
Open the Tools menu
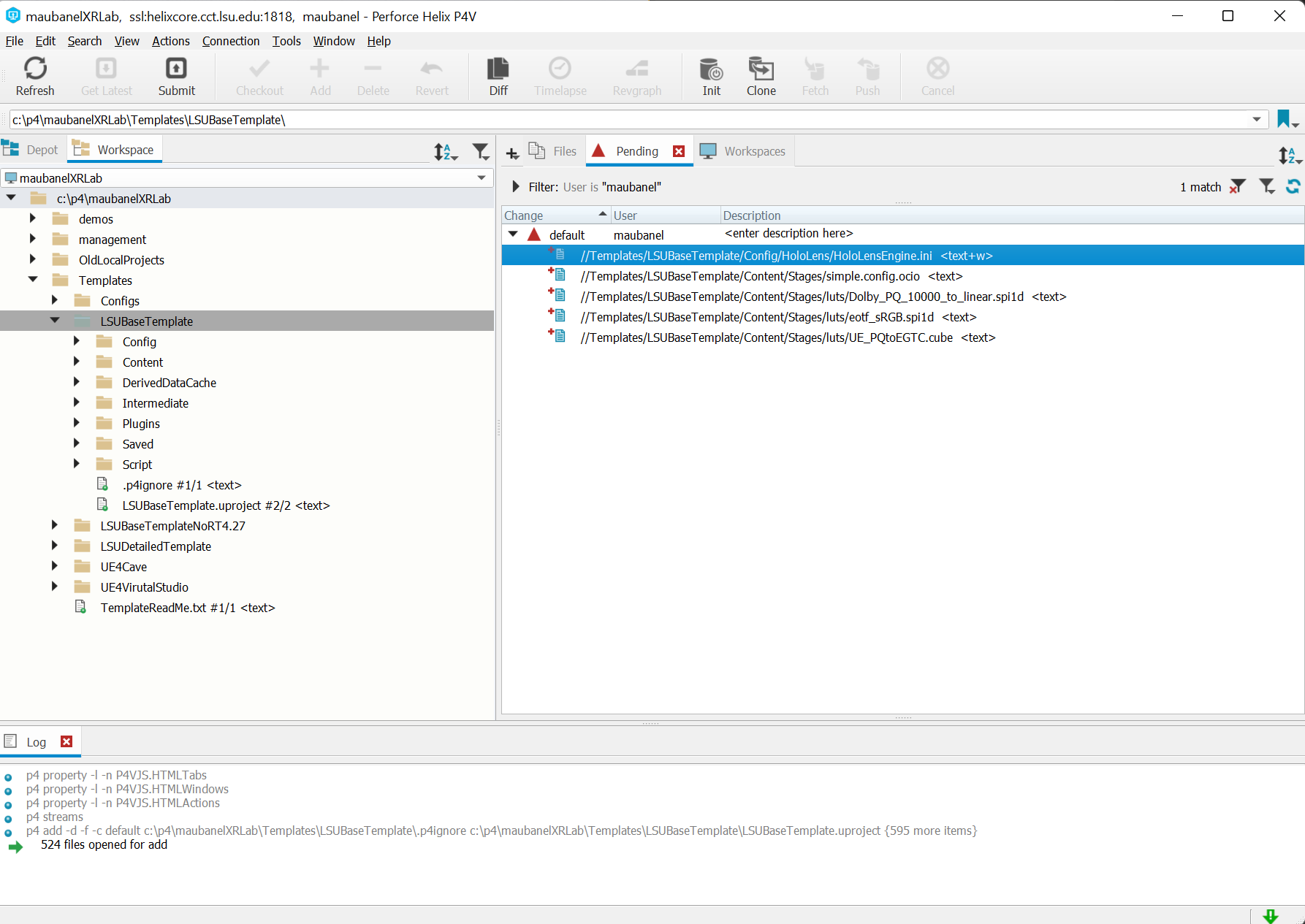[286, 41]
